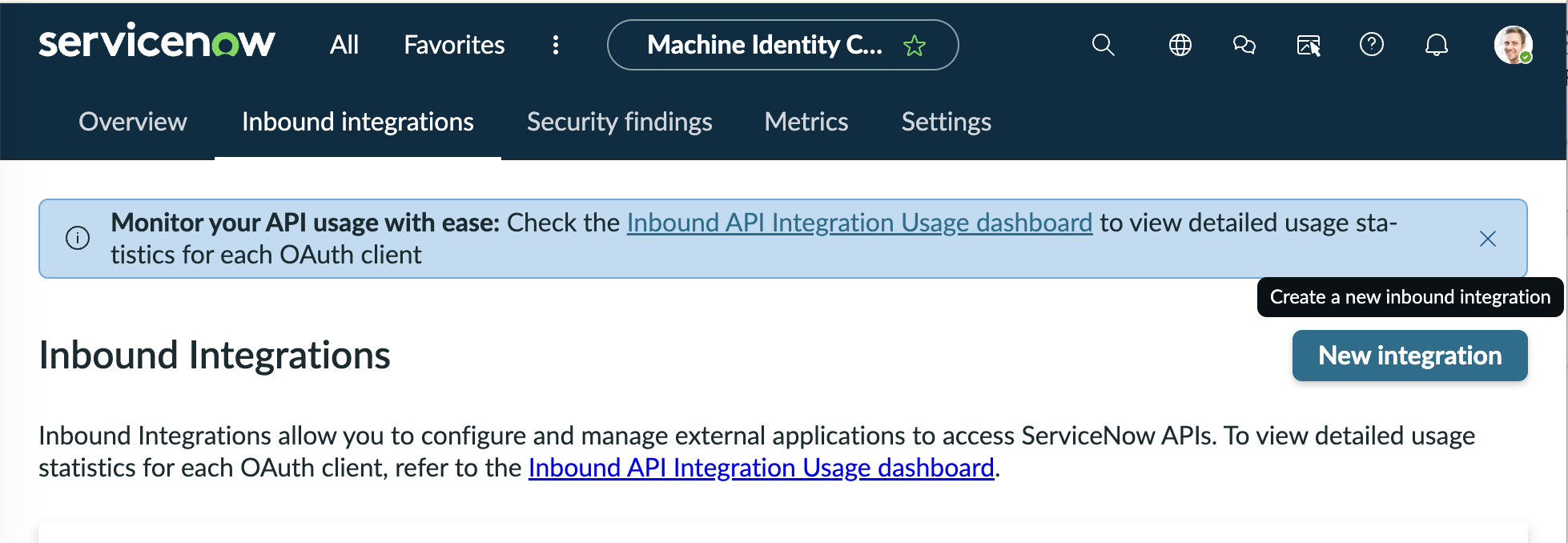Switch to the Overview tab
This screenshot has height=543, width=1568.
(x=133, y=122)
